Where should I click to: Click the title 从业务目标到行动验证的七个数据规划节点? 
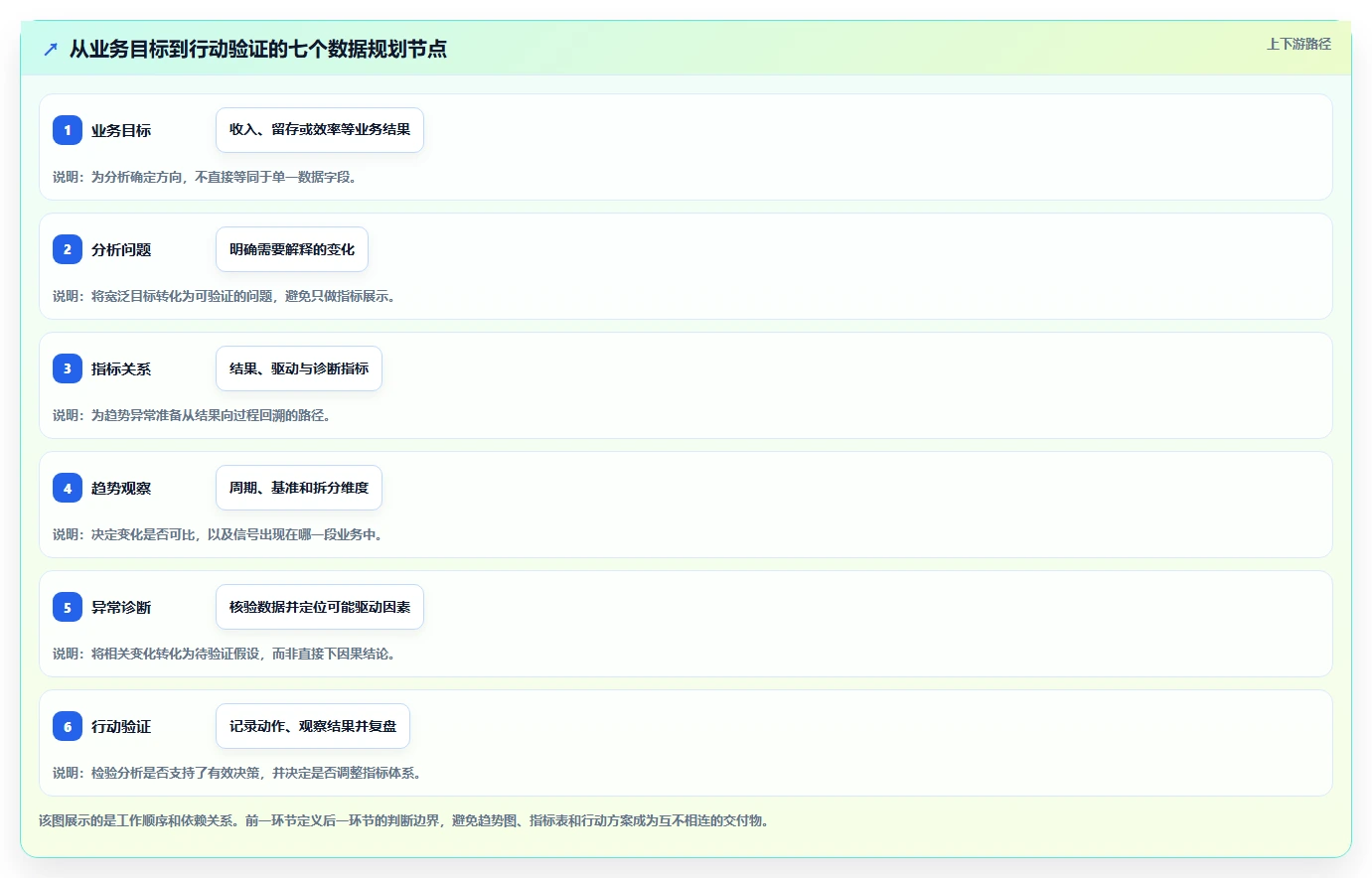tap(258, 49)
